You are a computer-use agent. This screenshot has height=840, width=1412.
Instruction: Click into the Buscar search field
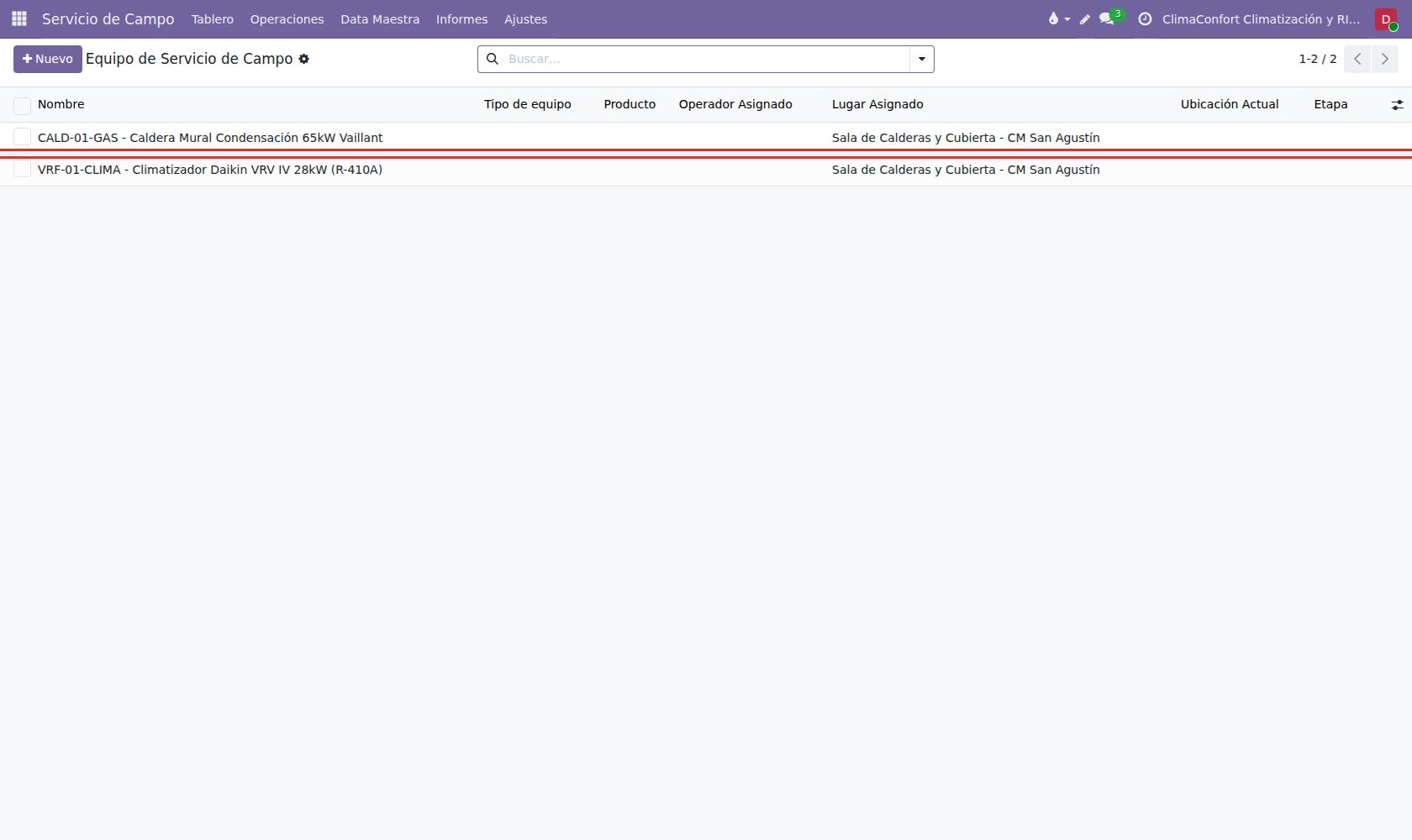(x=706, y=59)
